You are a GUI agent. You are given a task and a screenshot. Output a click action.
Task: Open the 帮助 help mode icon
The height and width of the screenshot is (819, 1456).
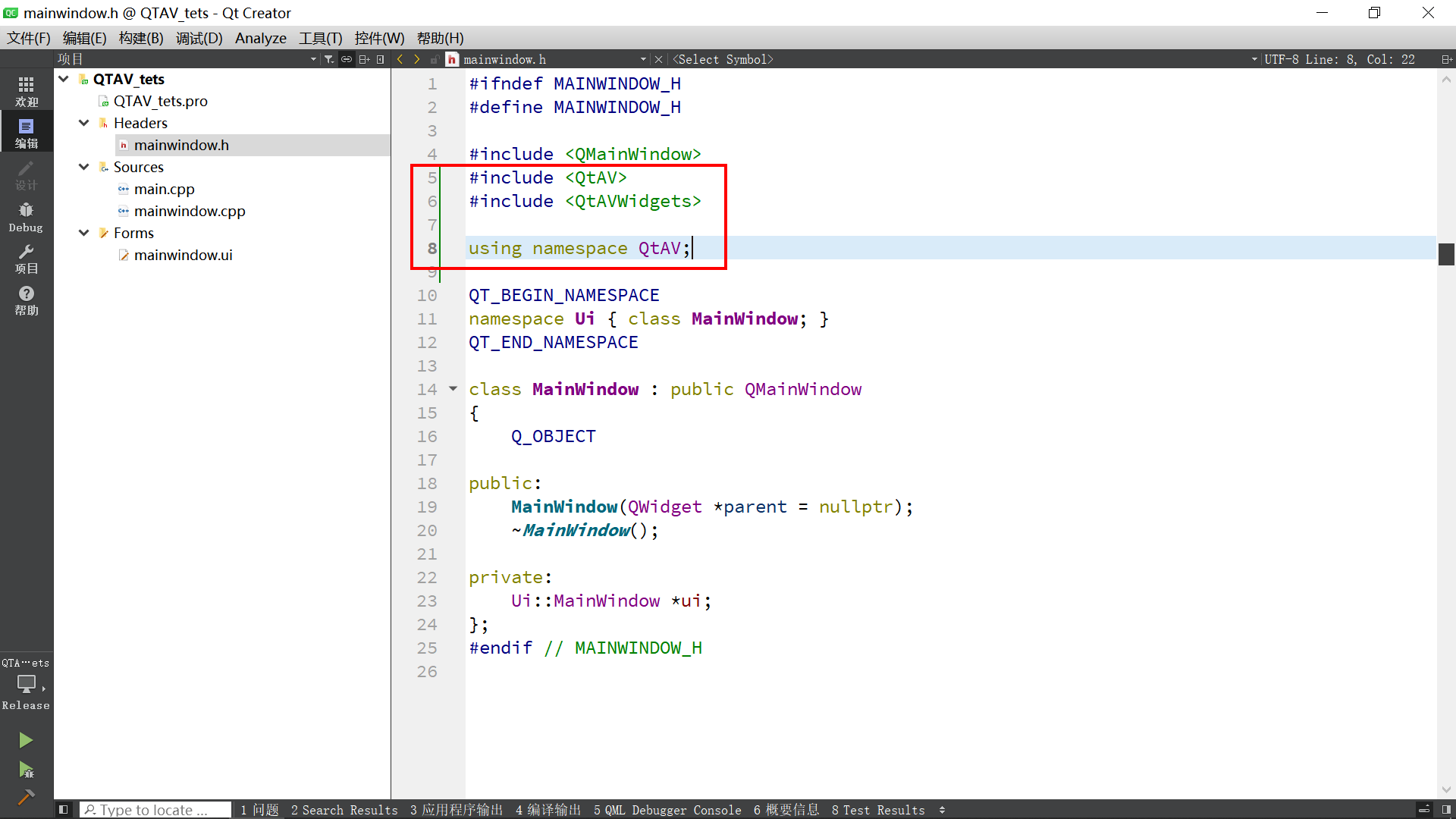pyautogui.click(x=26, y=300)
